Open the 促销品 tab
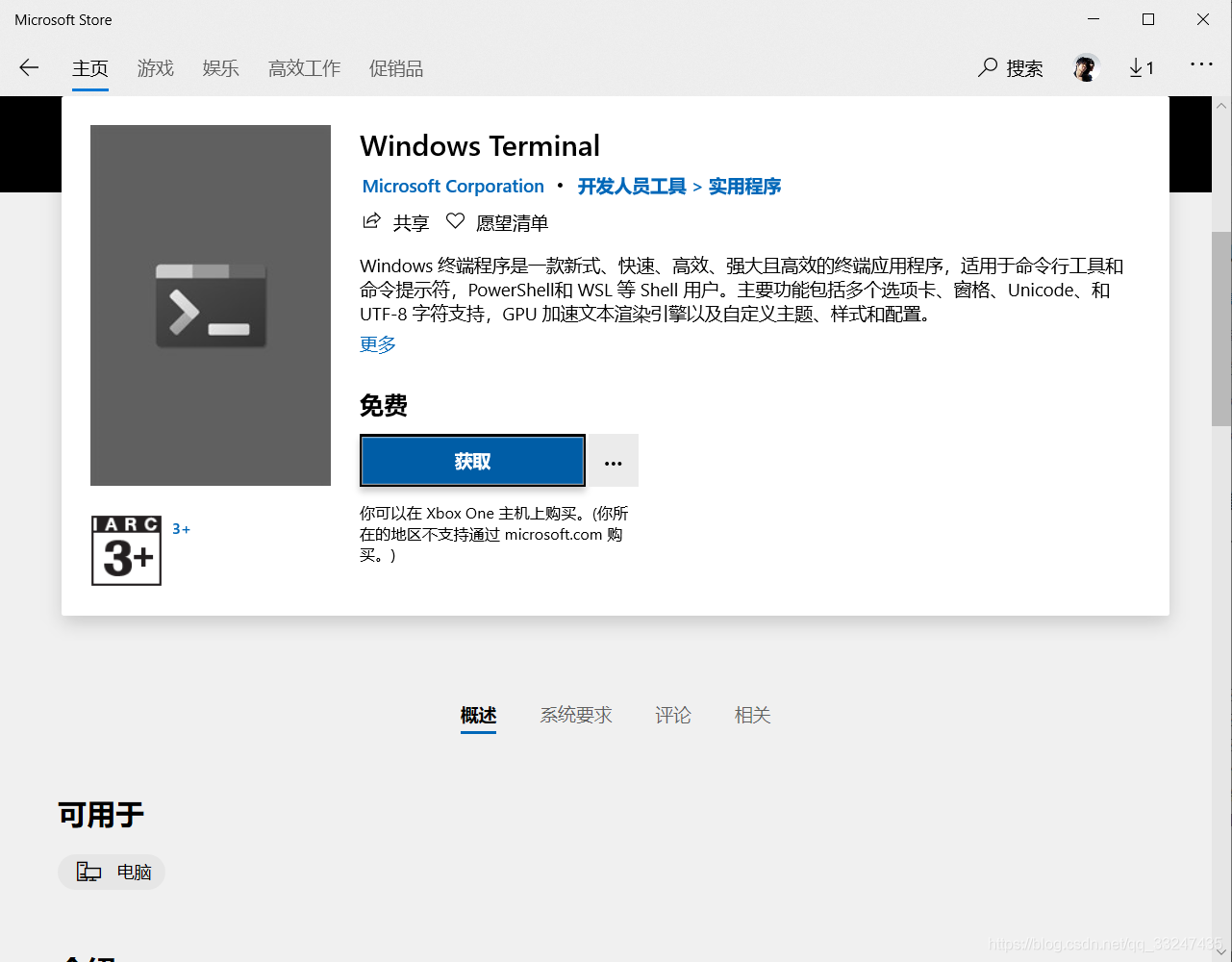1232x962 pixels. point(396,68)
